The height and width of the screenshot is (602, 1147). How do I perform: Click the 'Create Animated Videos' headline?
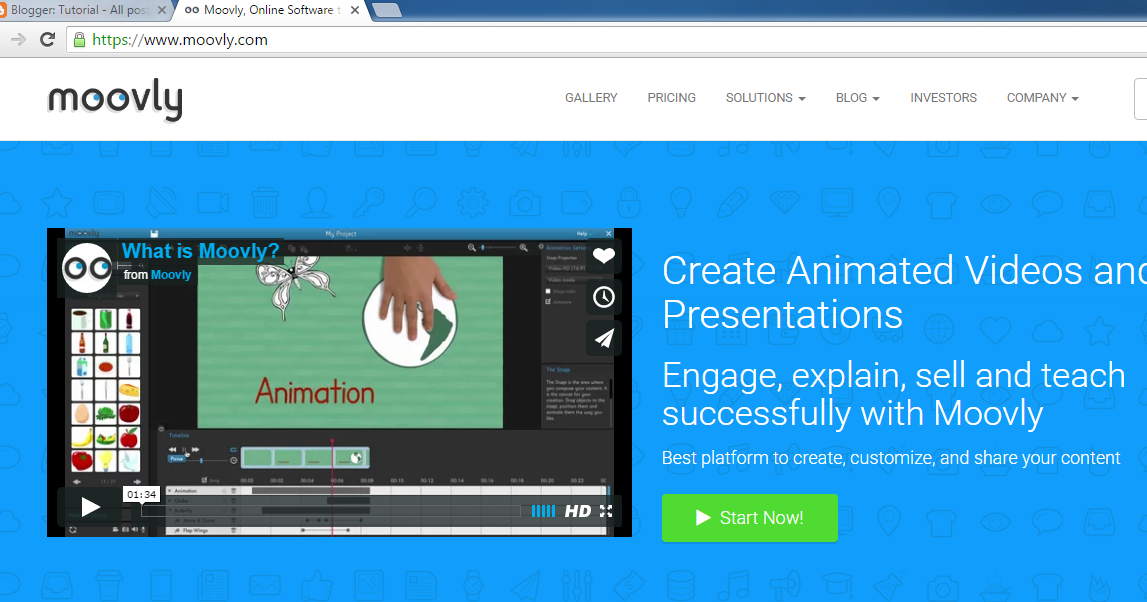tap(904, 292)
